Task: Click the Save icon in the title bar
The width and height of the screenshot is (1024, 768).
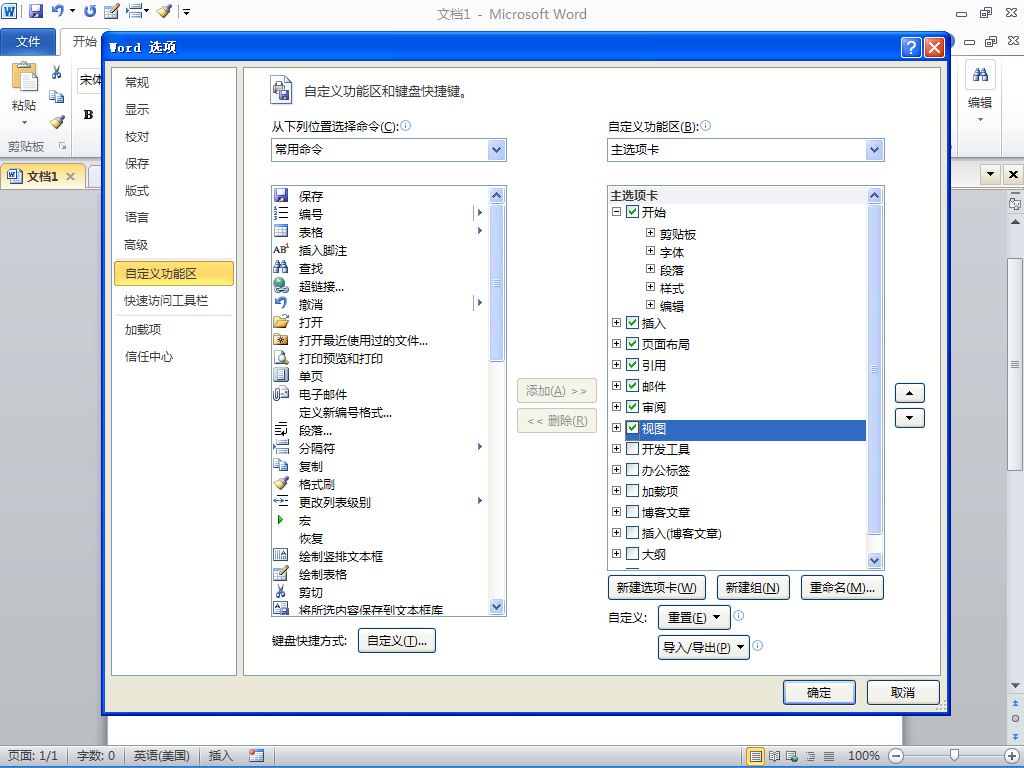Action: click(x=35, y=11)
